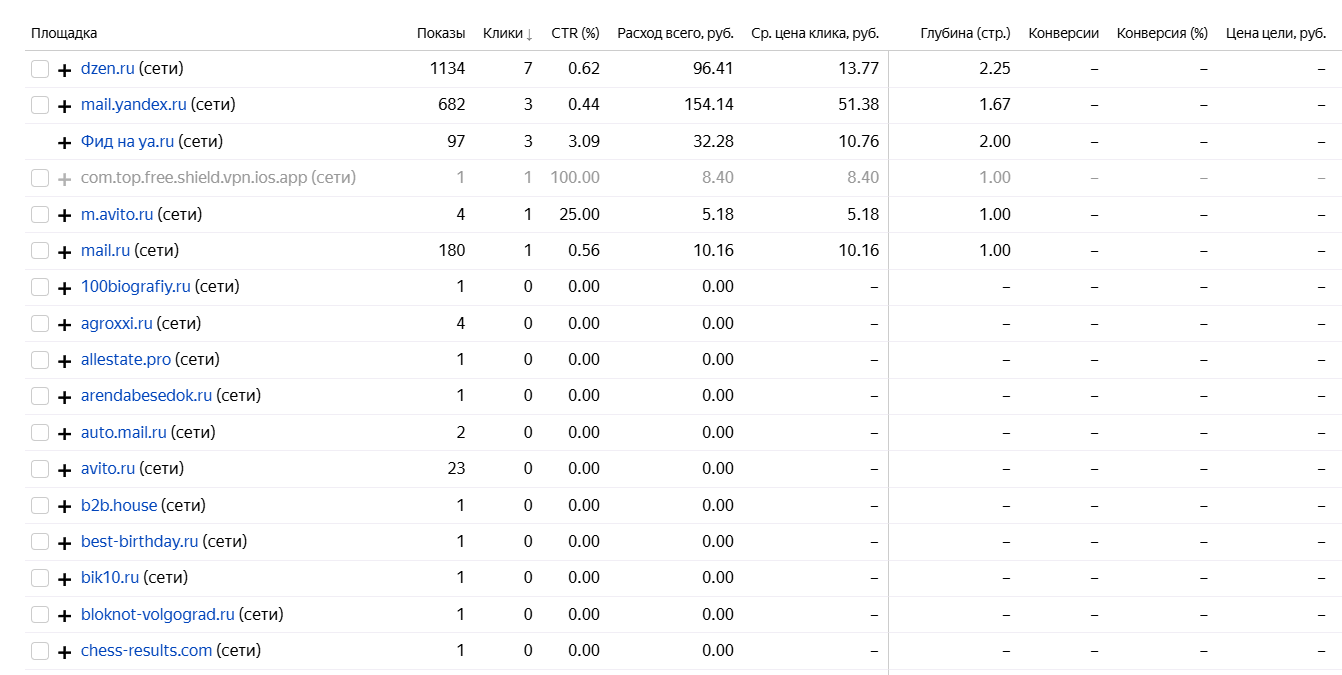Click plus icon beside Фид на ya.ru
Screen dimensions: 1342x675
pyautogui.click(x=65, y=143)
